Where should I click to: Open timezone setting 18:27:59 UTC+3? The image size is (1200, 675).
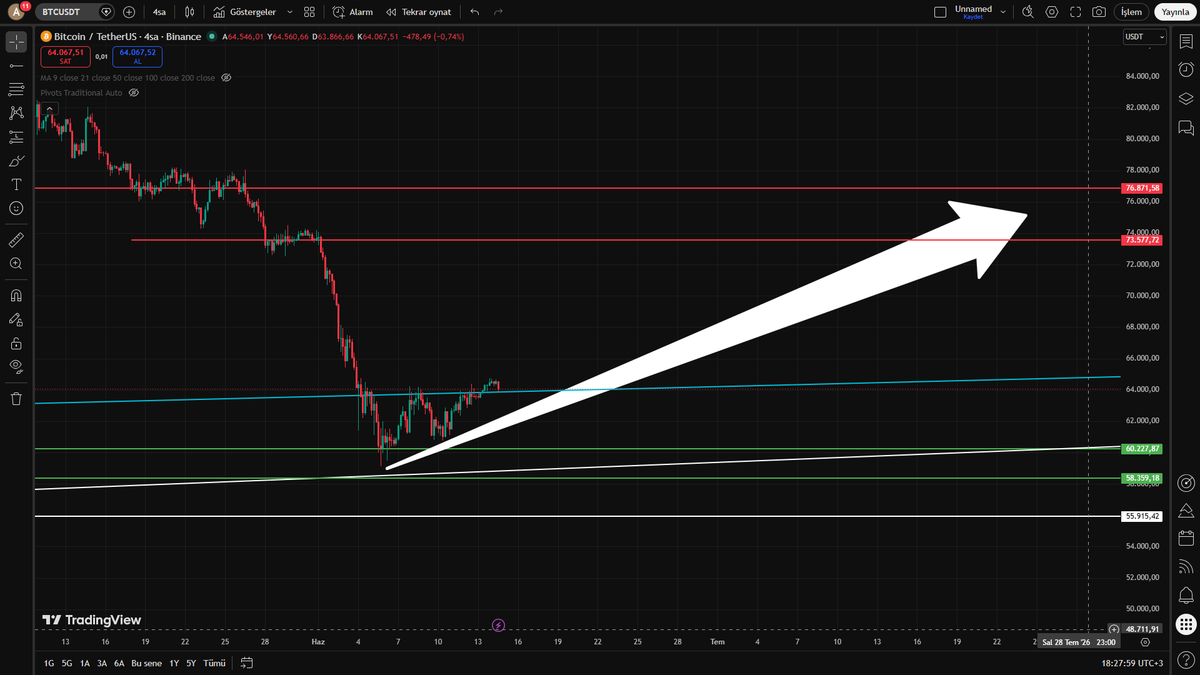point(1132,663)
